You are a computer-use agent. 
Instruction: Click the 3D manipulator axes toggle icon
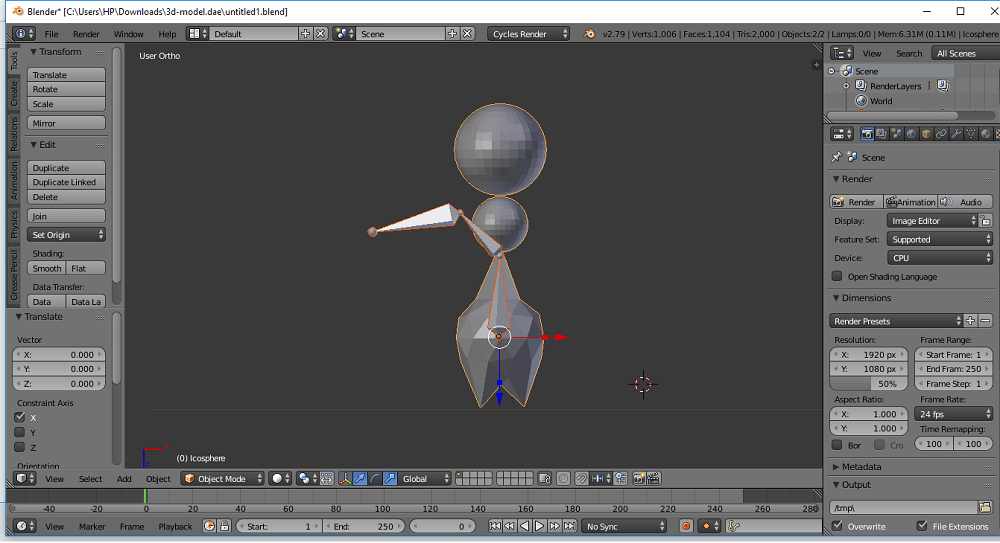pos(345,479)
